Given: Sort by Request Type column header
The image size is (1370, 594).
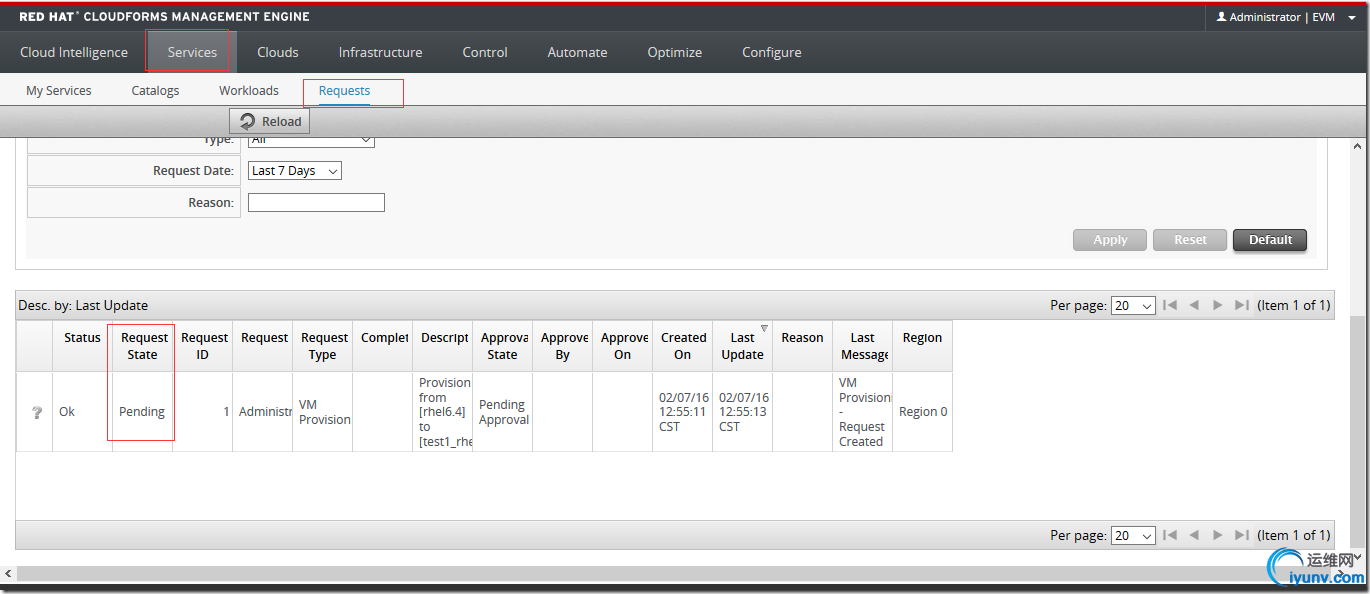Looking at the screenshot, I should (323, 346).
